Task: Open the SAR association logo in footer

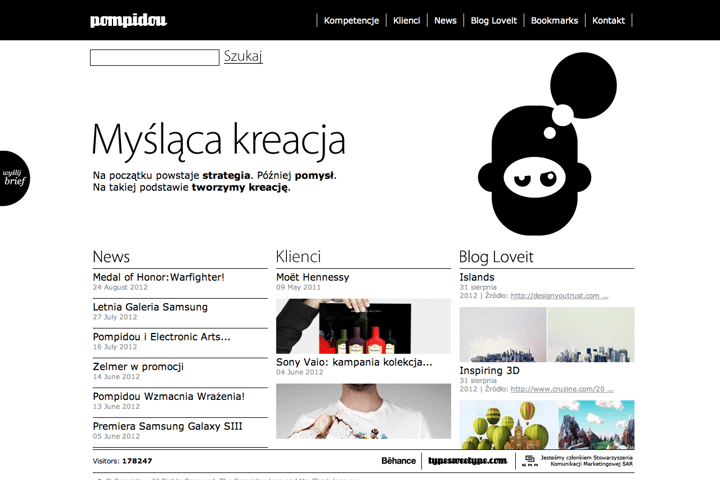Action: click(x=529, y=461)
